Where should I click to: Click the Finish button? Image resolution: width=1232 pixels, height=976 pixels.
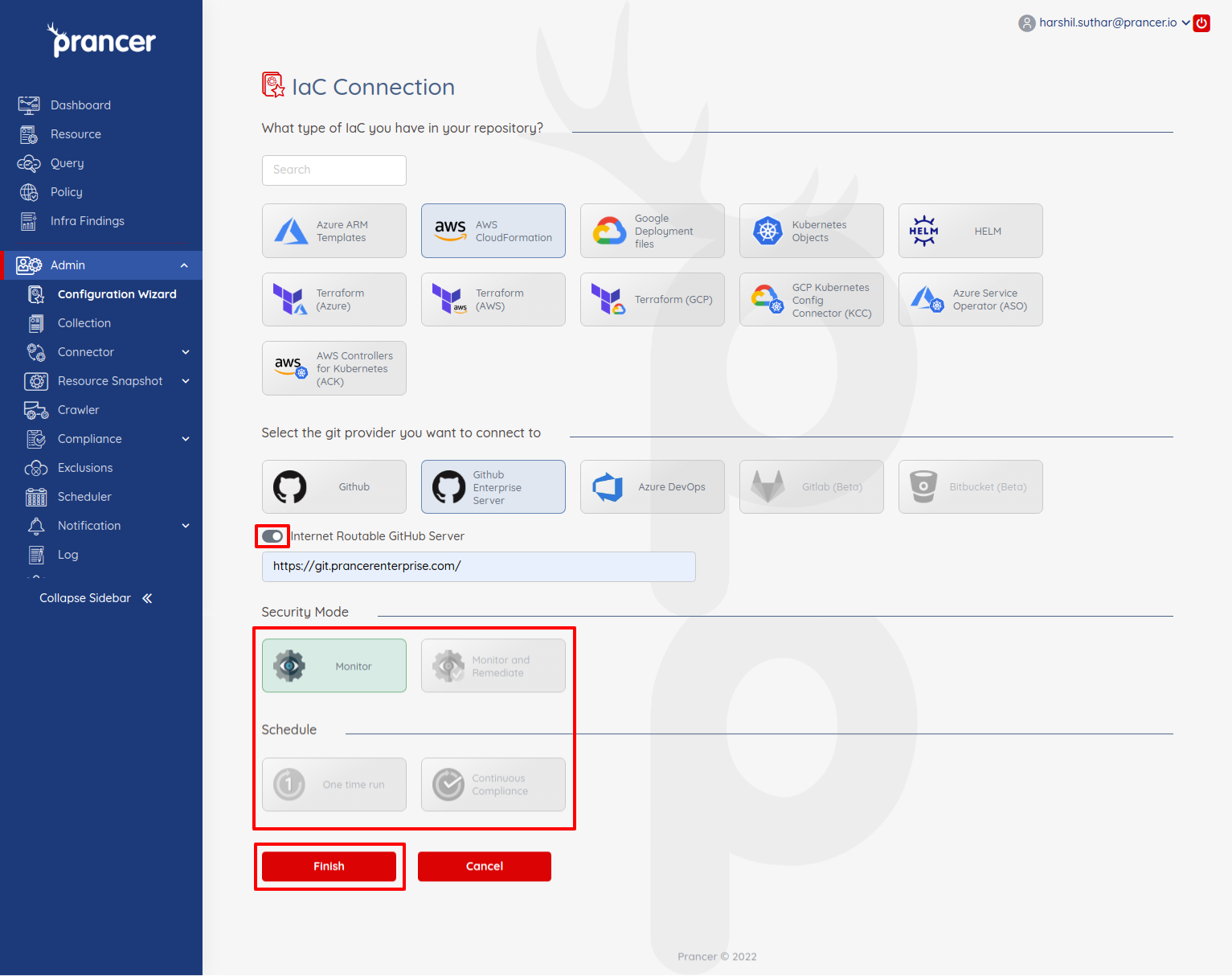coord(329,867)
